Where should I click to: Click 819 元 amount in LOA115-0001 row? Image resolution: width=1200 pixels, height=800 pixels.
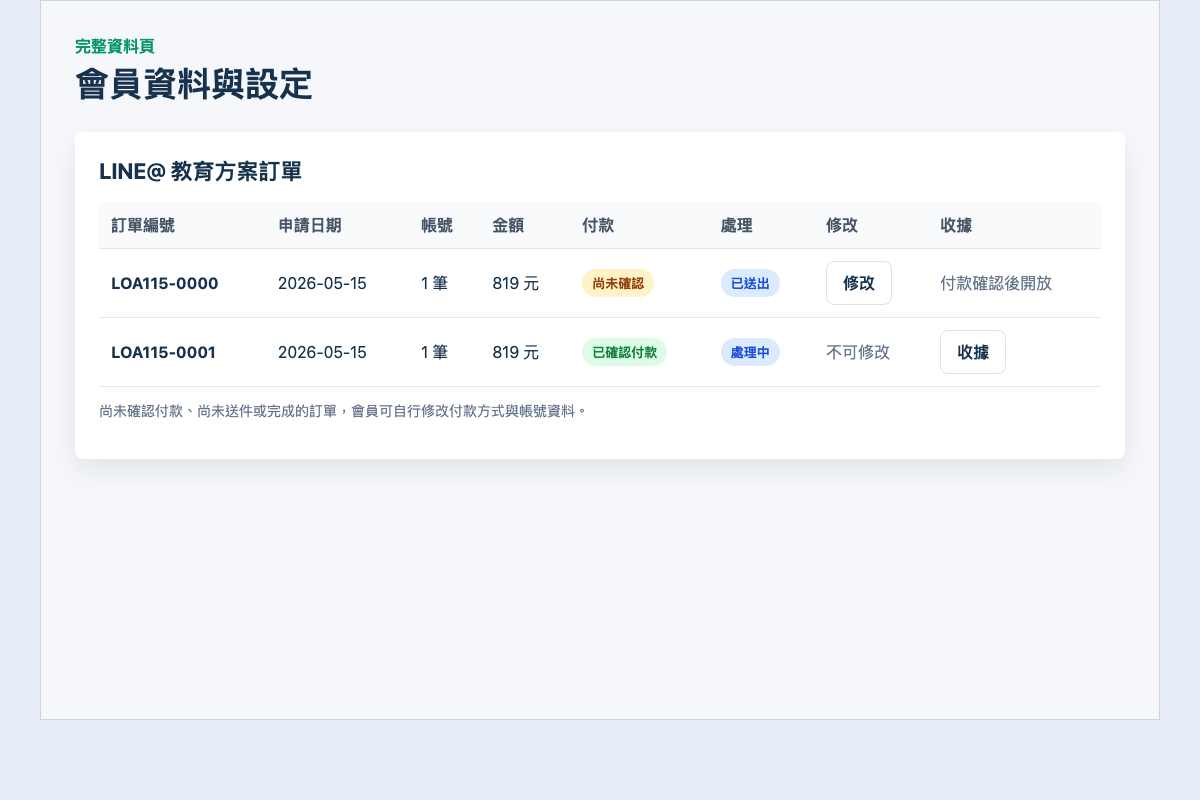pyautogui.click(x=516, y=352)
